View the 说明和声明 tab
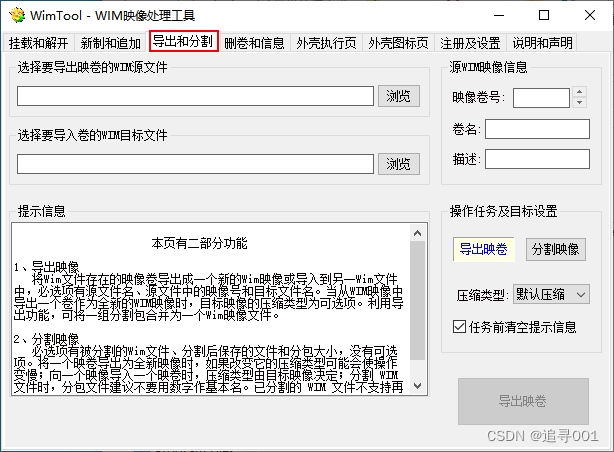Screen dimensions: 614x452 [x=542, y=43]
